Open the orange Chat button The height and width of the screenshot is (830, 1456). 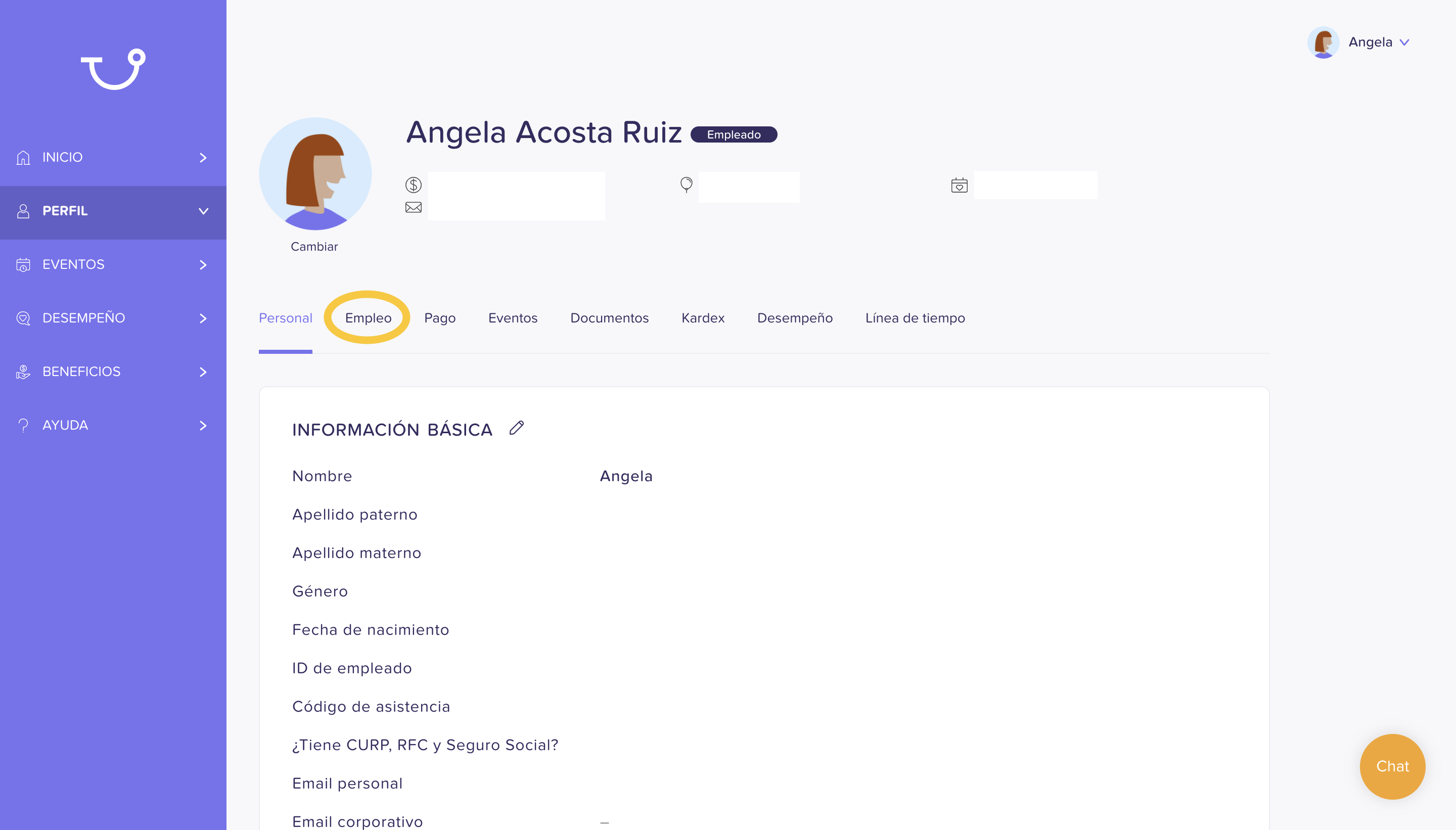click(1392, 766)
